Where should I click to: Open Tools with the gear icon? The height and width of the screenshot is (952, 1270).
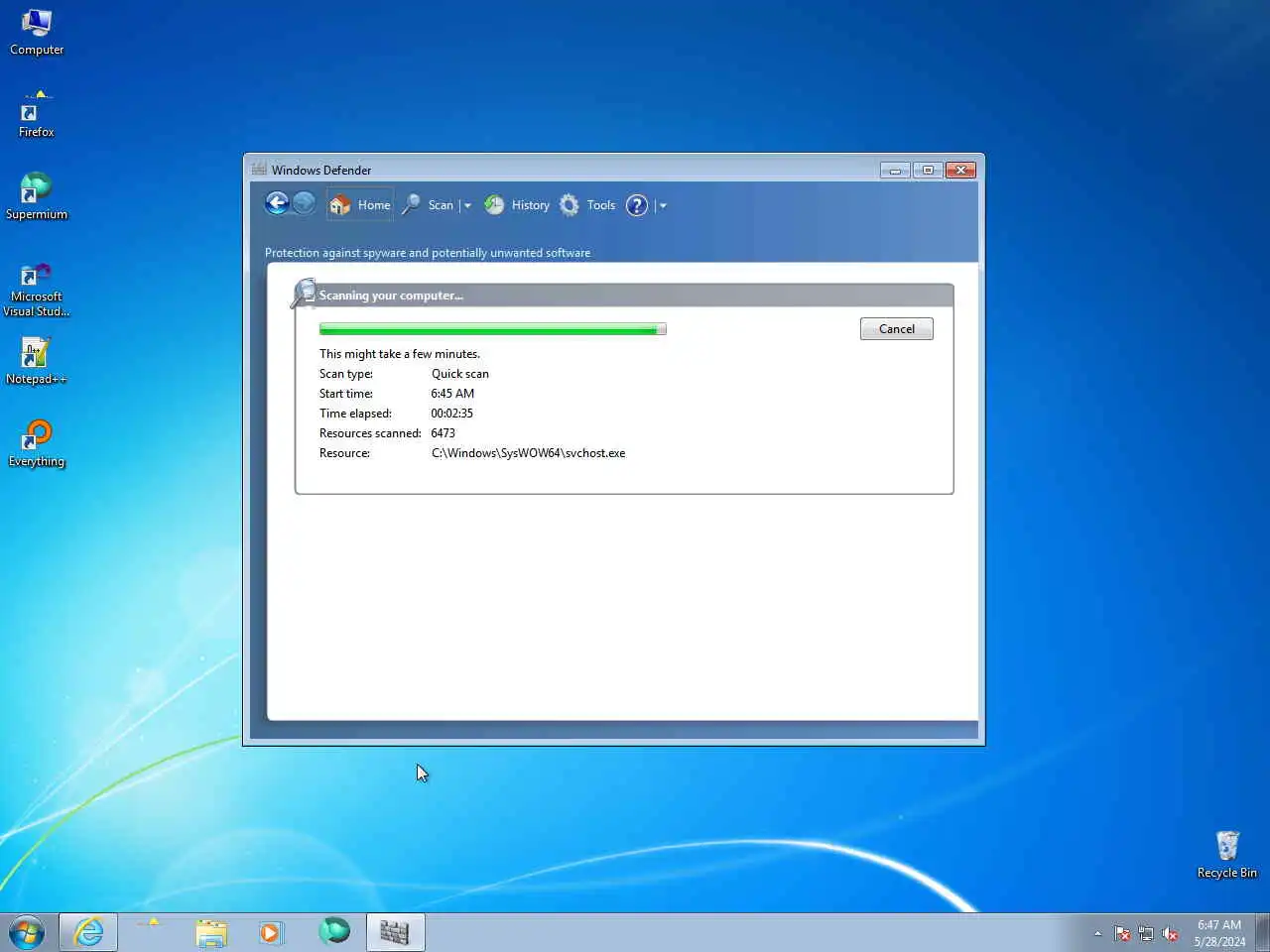pyautogui.click(x=587, y=205)
